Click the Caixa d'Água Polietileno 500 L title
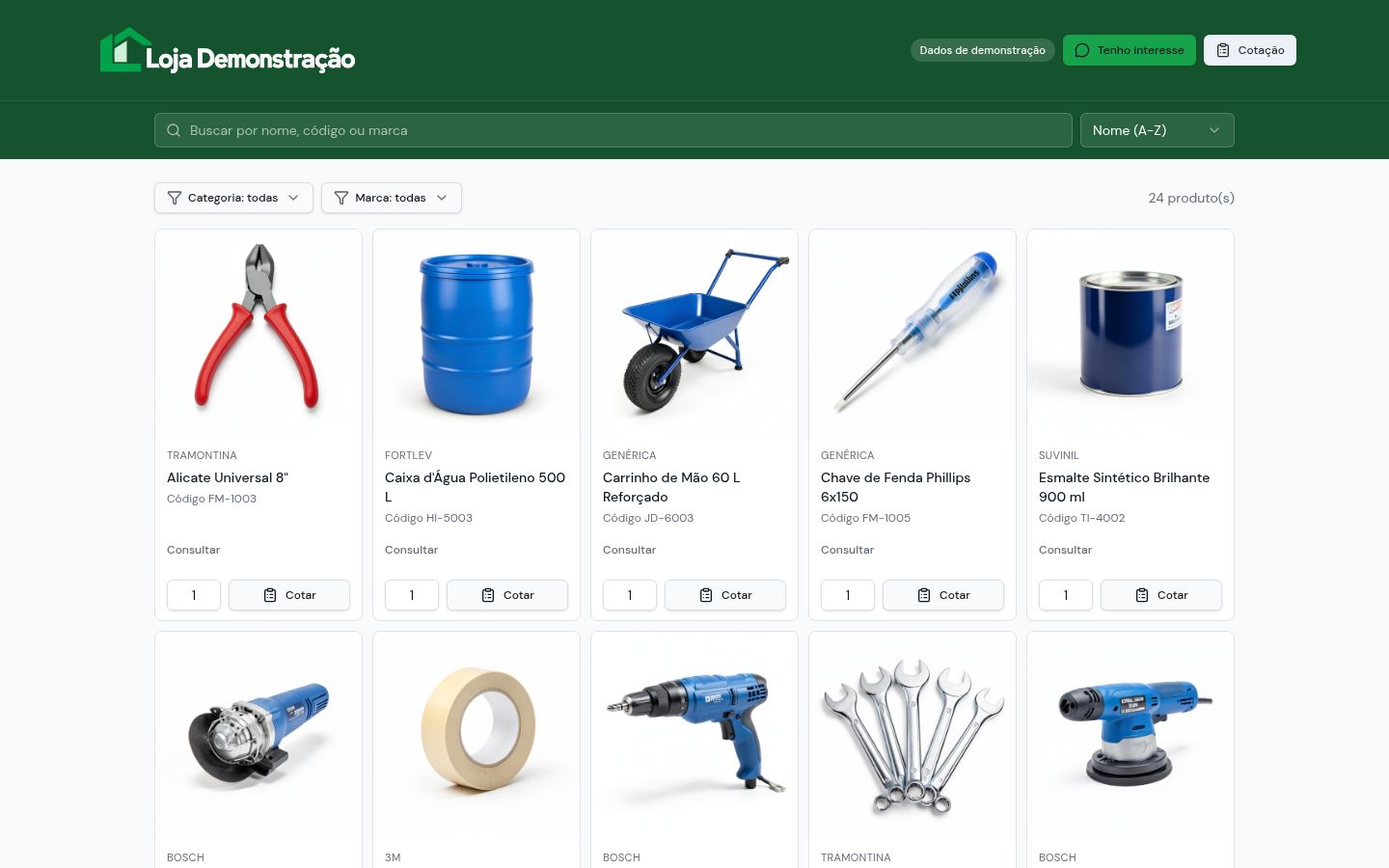Image resolution: width=1389 pixels, height=868 pixels. 476,487
